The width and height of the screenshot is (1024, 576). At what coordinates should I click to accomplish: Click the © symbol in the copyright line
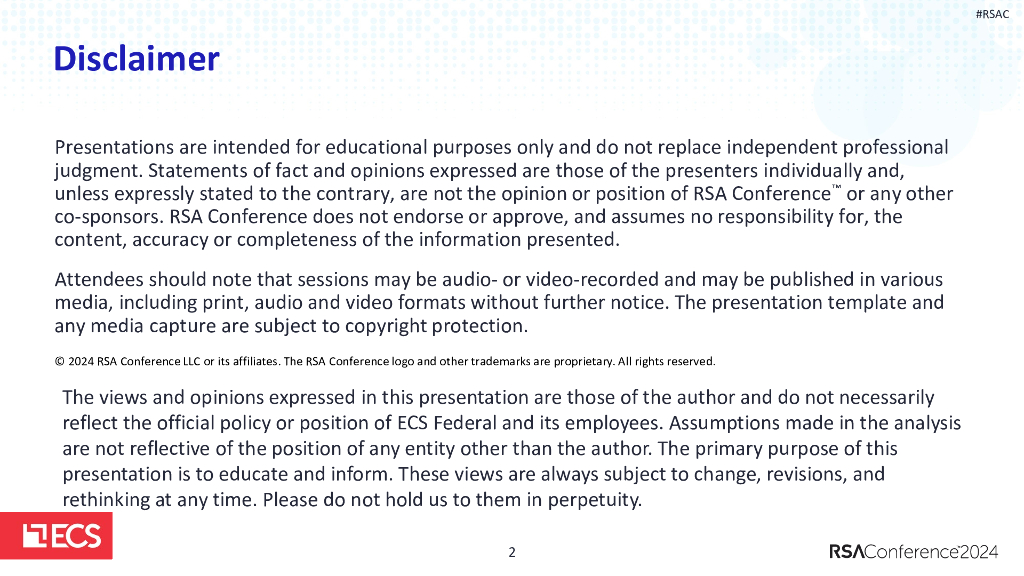(x=58, y=361)
